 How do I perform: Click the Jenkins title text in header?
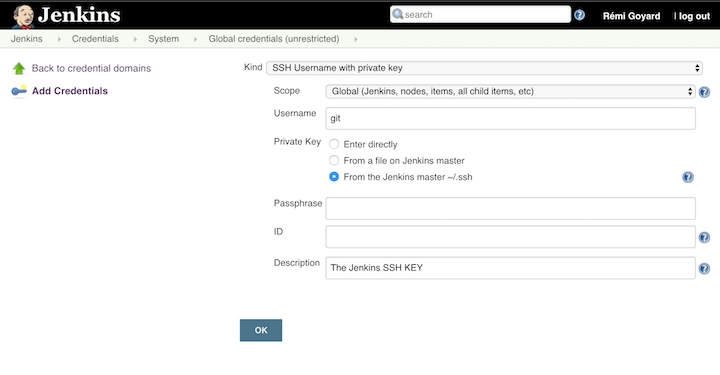[x=79, y=15]
